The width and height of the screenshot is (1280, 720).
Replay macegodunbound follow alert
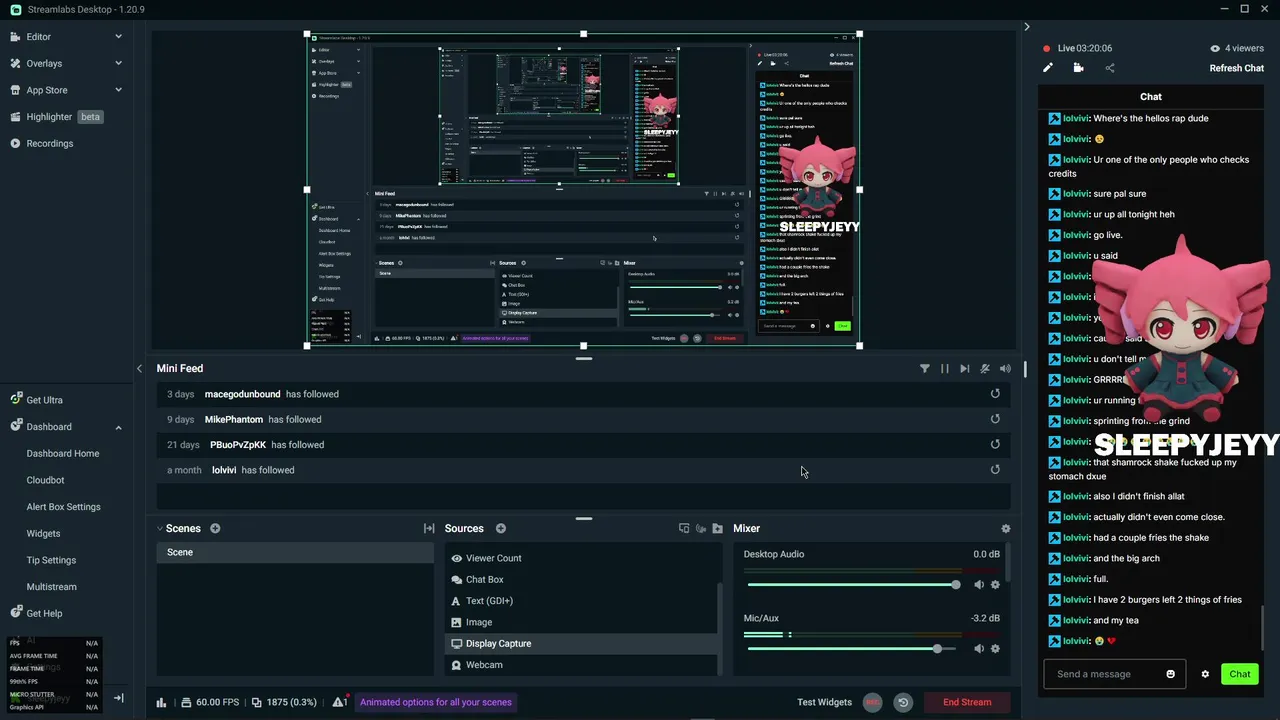point(995,394)
